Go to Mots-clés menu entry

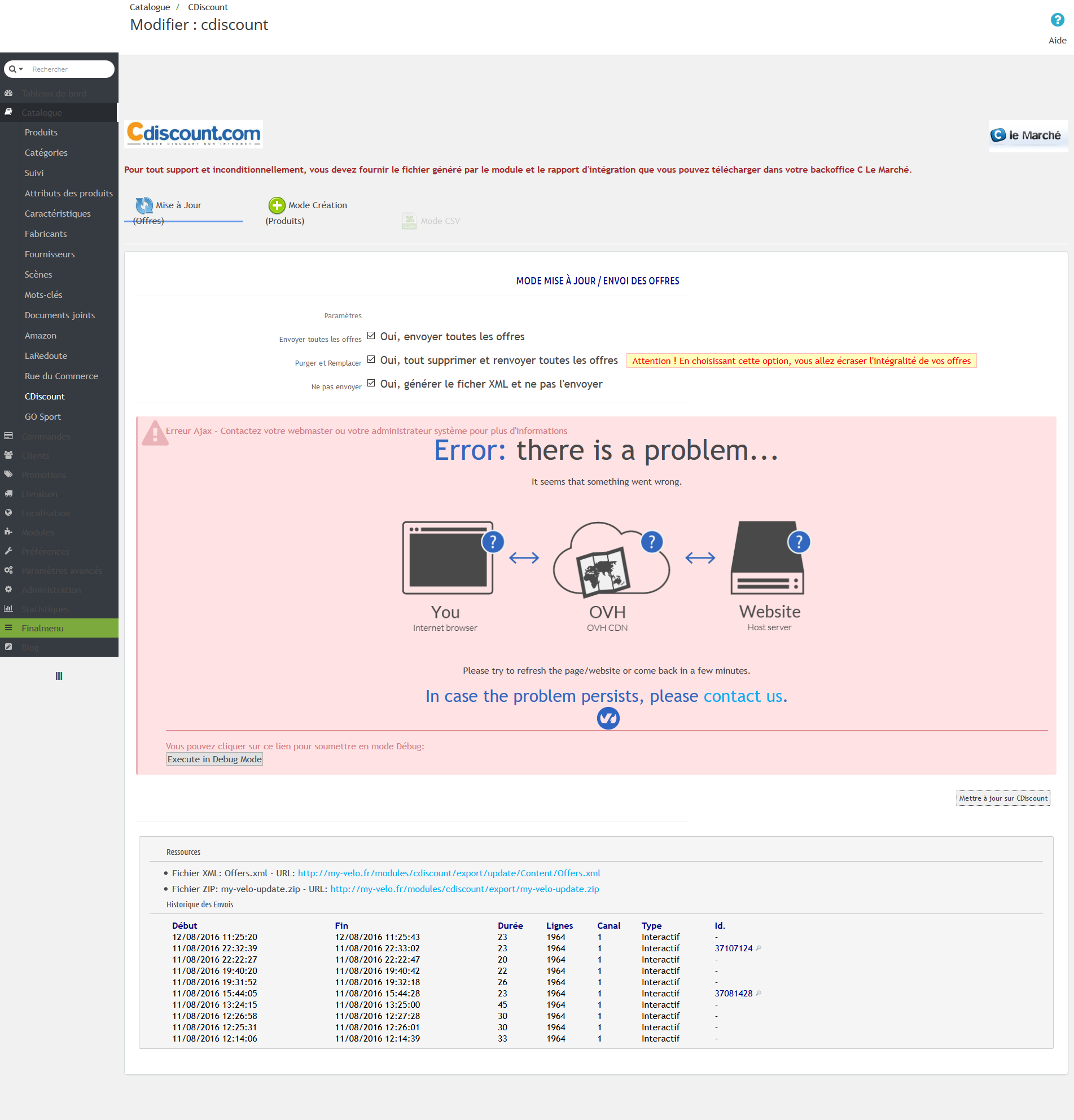pyautogui.click(x=43, y=295)
